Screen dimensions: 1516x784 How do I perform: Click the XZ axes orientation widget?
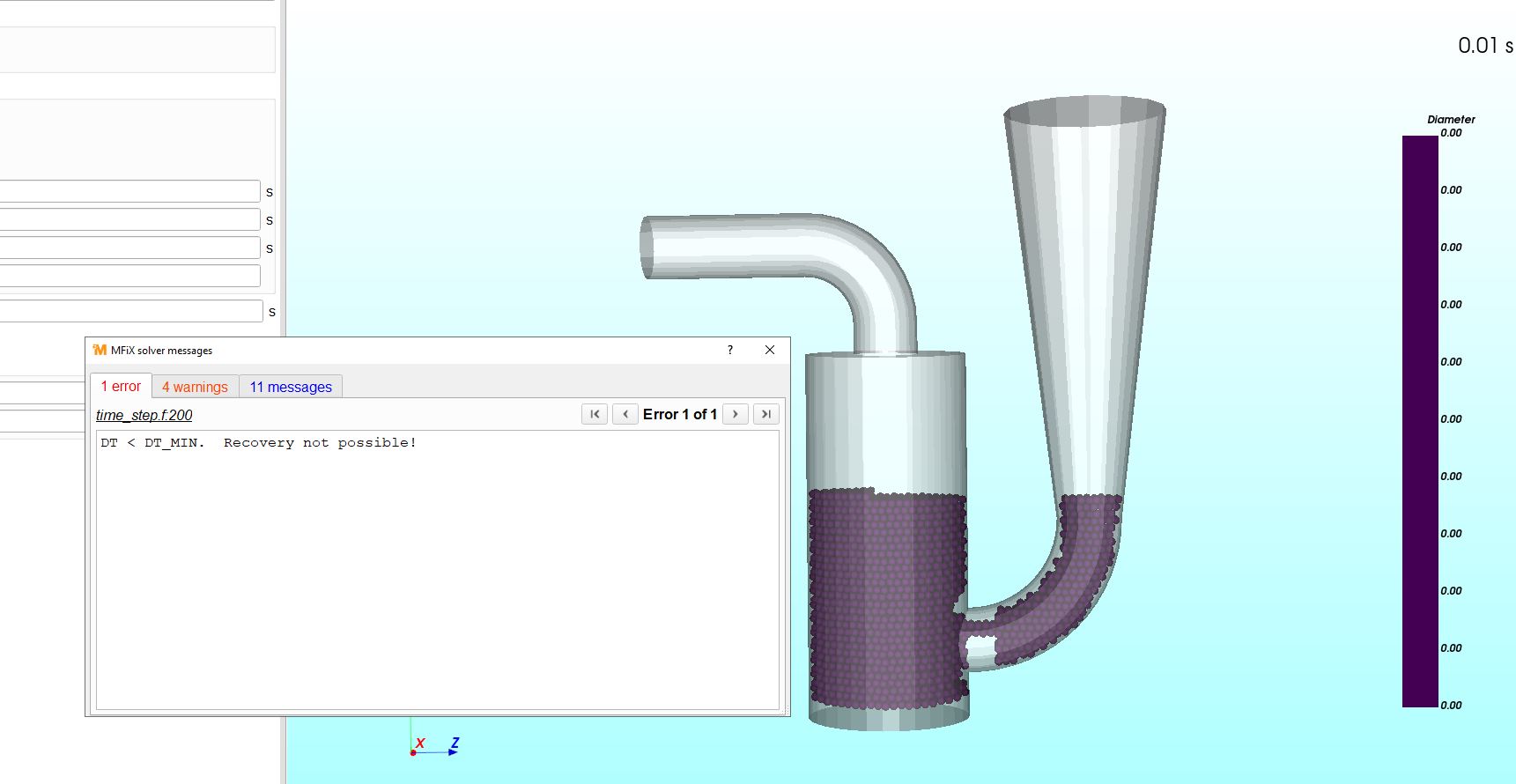pyautogui.click(x=433, y=746)
